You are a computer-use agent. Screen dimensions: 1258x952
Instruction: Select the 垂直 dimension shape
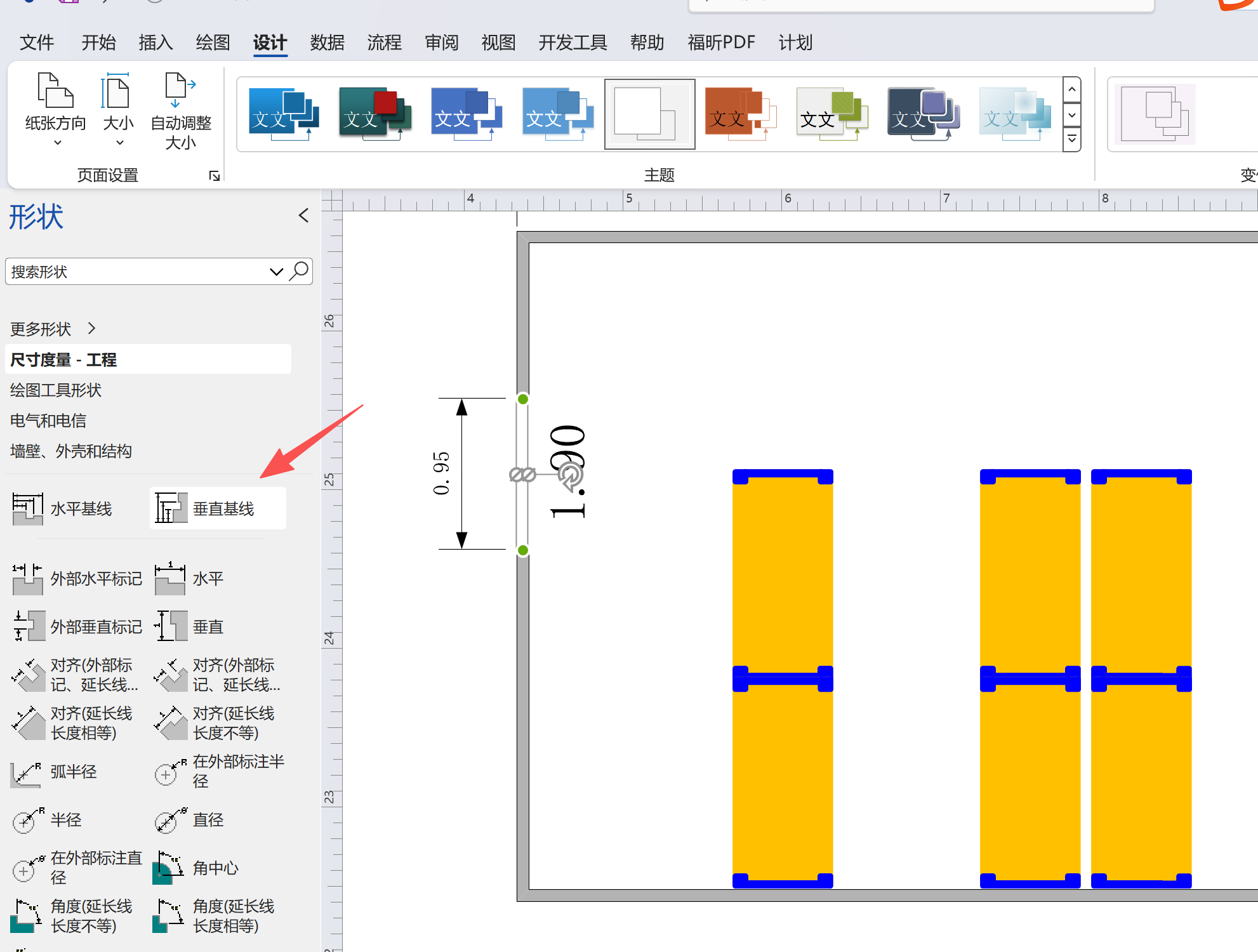[189, 626]
